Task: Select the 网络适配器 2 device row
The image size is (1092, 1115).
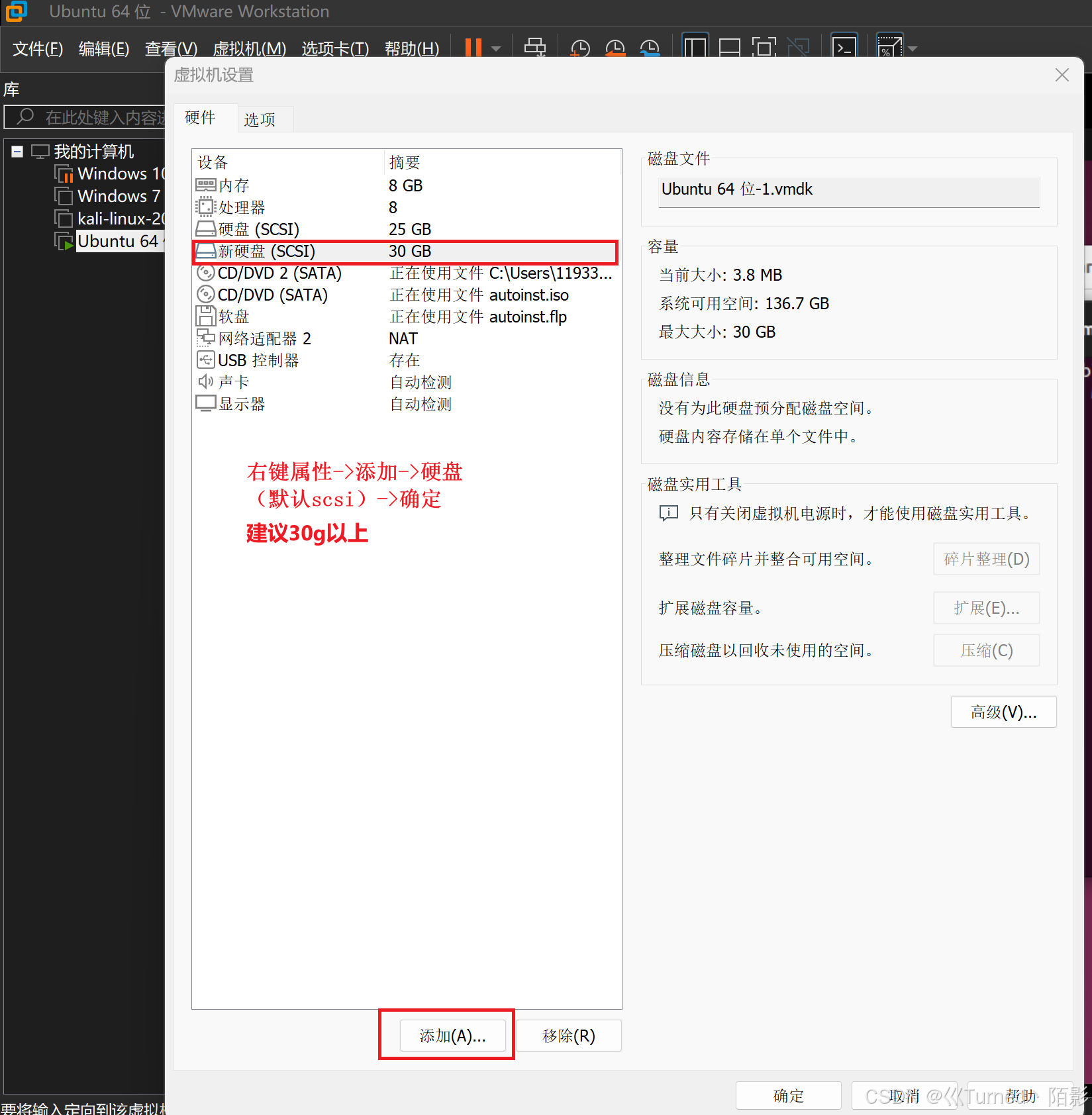Action: click(x=406, y=338)
